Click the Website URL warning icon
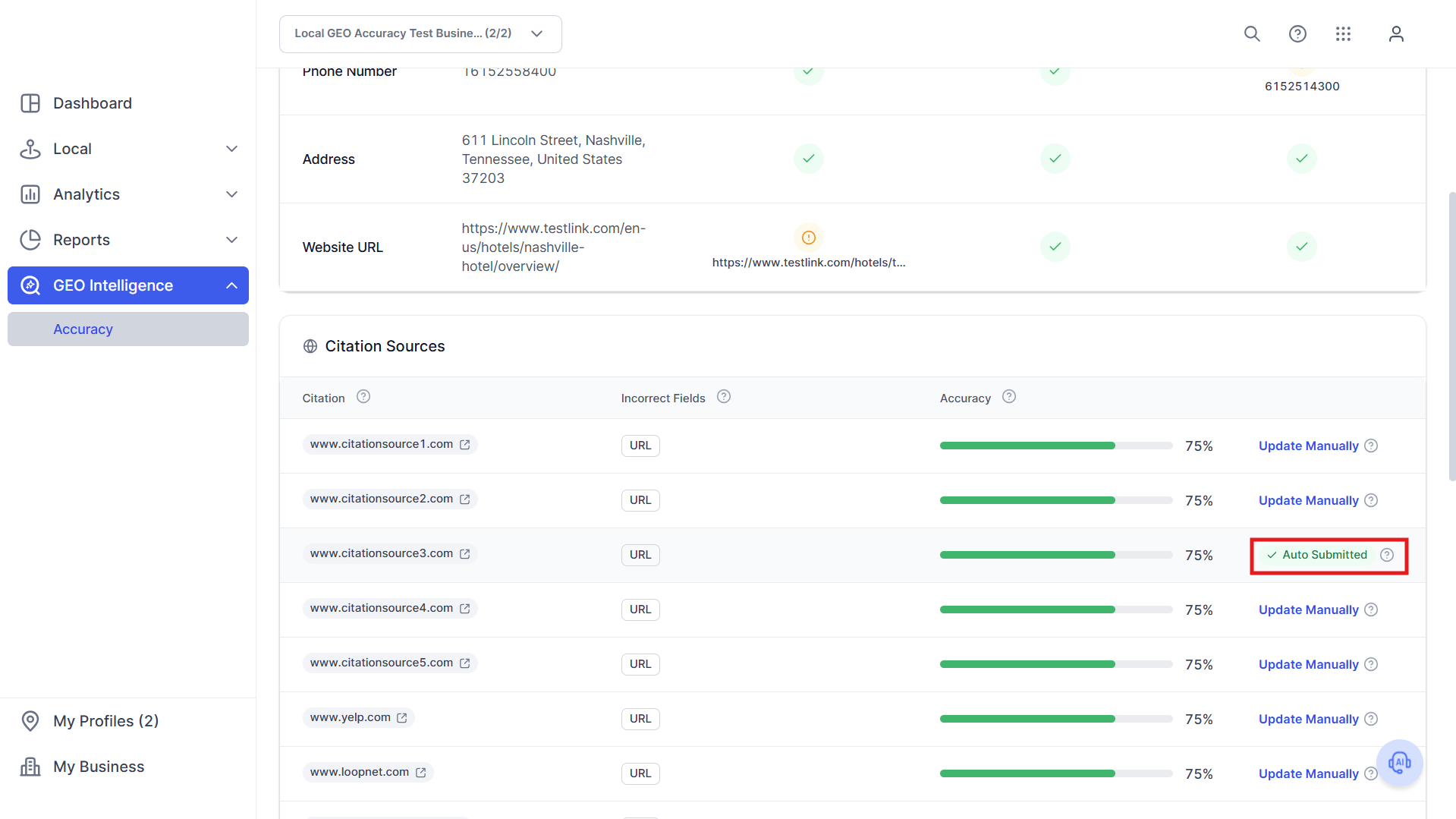 [x=809, y=238]
